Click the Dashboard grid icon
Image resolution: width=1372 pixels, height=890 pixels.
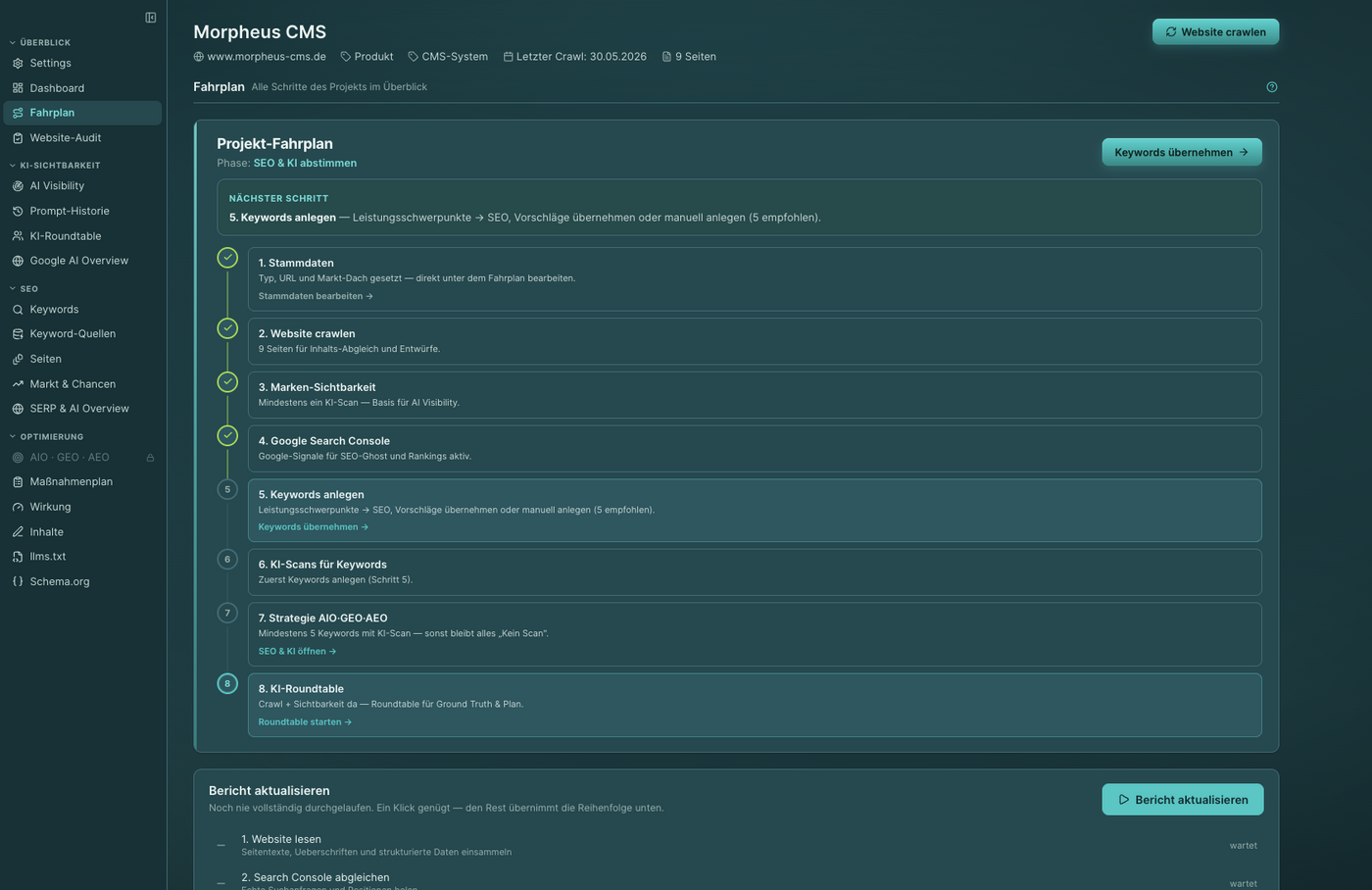coord(18,88)
